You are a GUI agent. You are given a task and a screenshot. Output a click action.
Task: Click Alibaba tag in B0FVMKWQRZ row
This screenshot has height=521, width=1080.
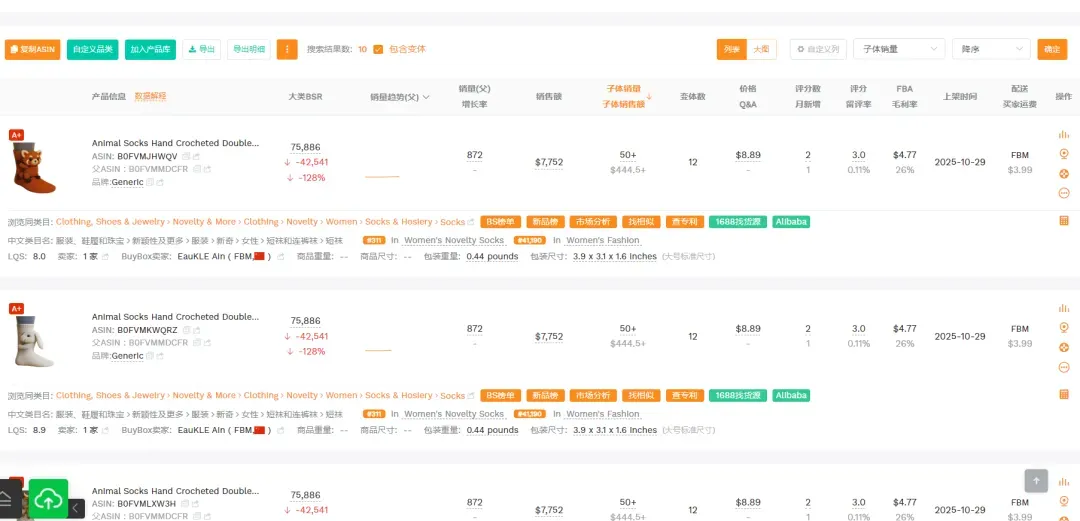(x=791, y=396)
